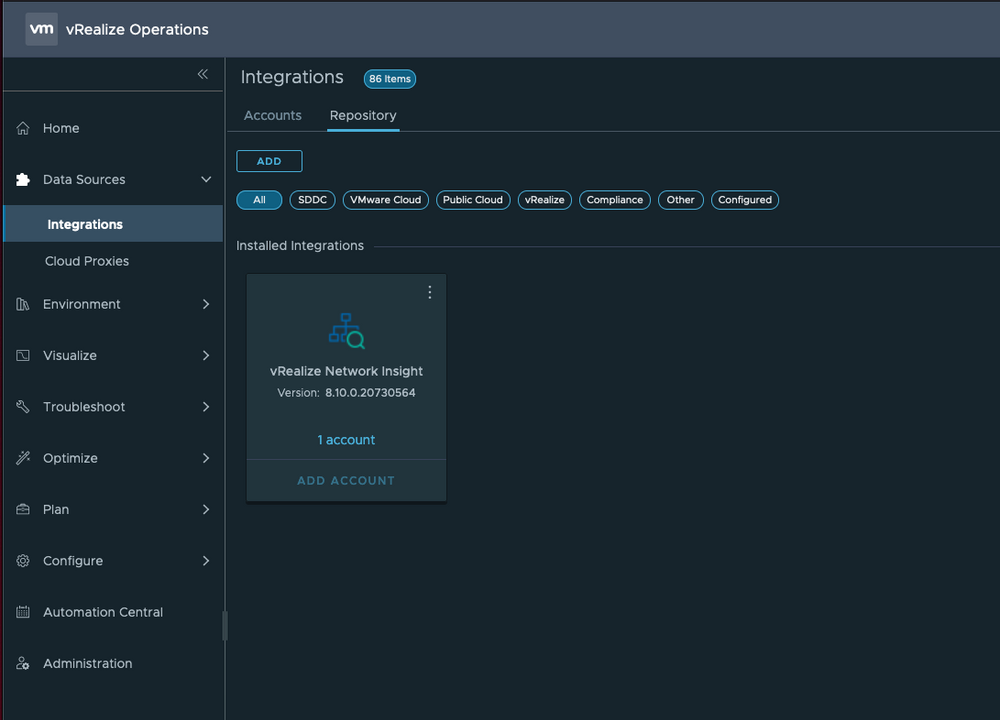The height and width of the screenshot is (720, 1000).
Task: Click the VMware vm logo icon
Action: [x=41, y=29]
